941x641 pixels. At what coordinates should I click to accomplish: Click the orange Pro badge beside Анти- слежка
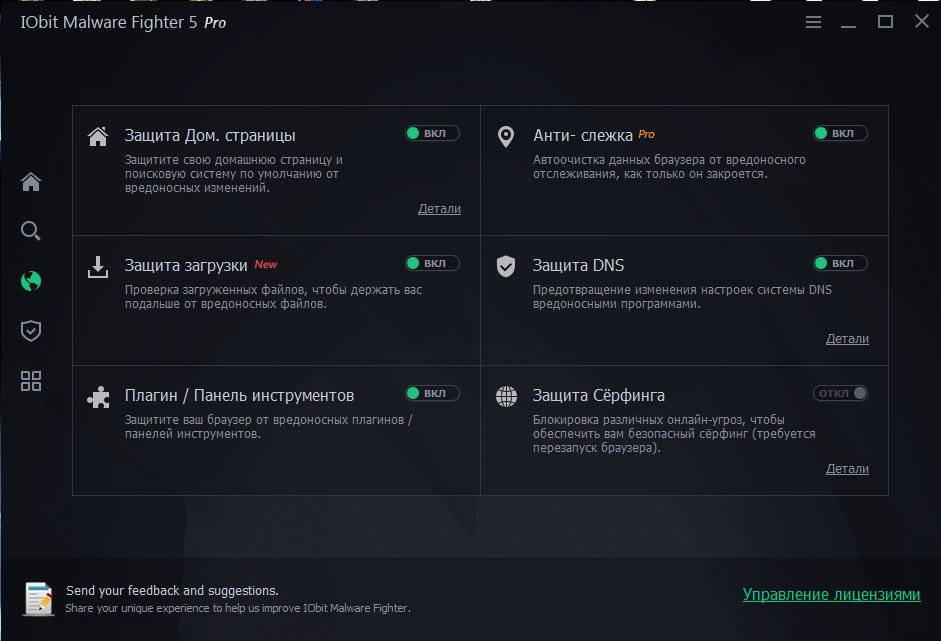[646, 134]
